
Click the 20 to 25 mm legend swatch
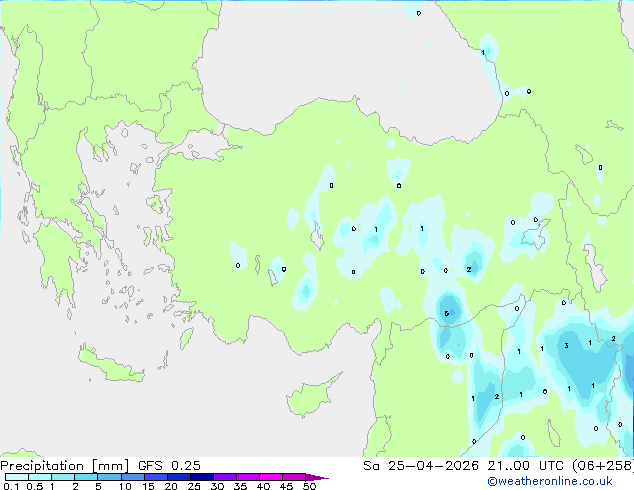pos(178,477)
